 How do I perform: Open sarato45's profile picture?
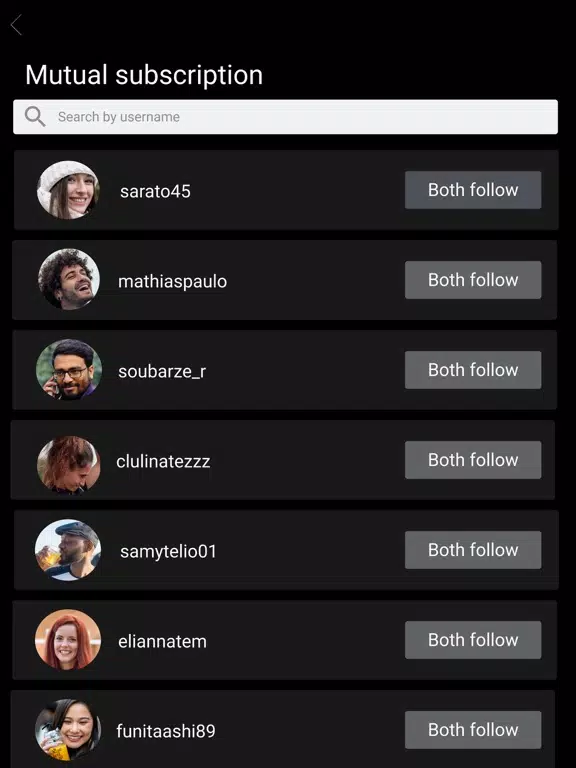[68, 190]
